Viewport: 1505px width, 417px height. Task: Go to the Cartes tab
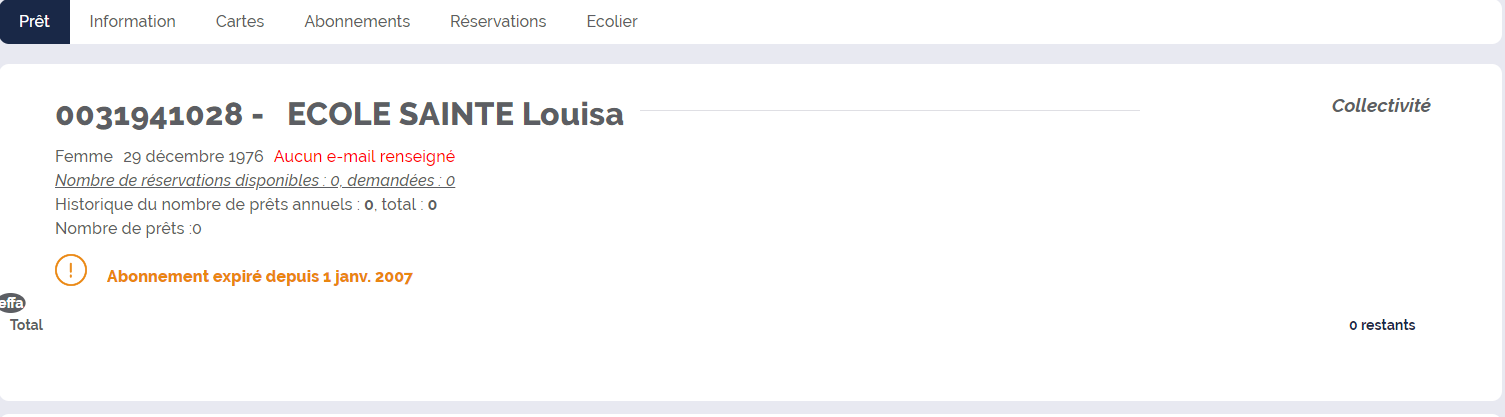tap(240, 21)
